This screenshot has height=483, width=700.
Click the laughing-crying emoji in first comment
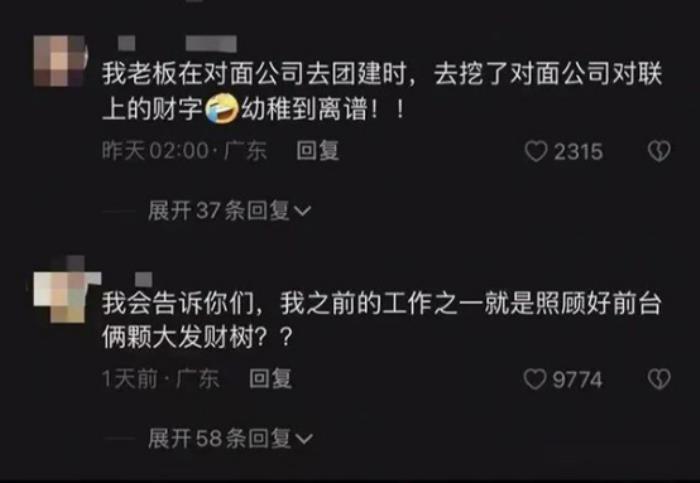(x=221, y=108)
